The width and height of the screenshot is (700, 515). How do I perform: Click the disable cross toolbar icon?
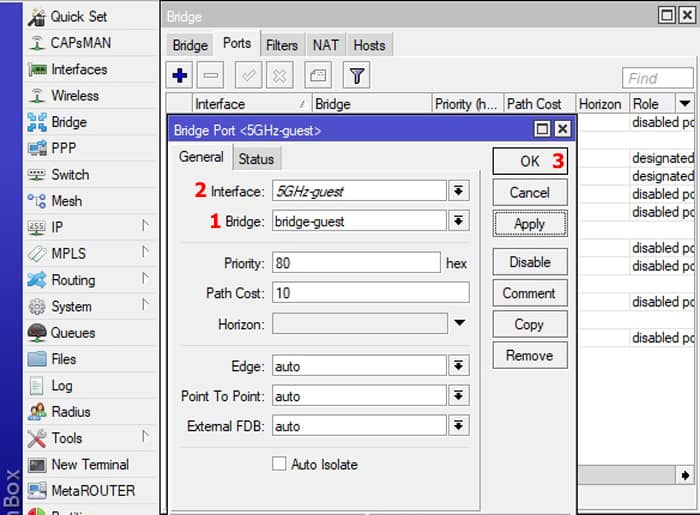click(279, 75)
